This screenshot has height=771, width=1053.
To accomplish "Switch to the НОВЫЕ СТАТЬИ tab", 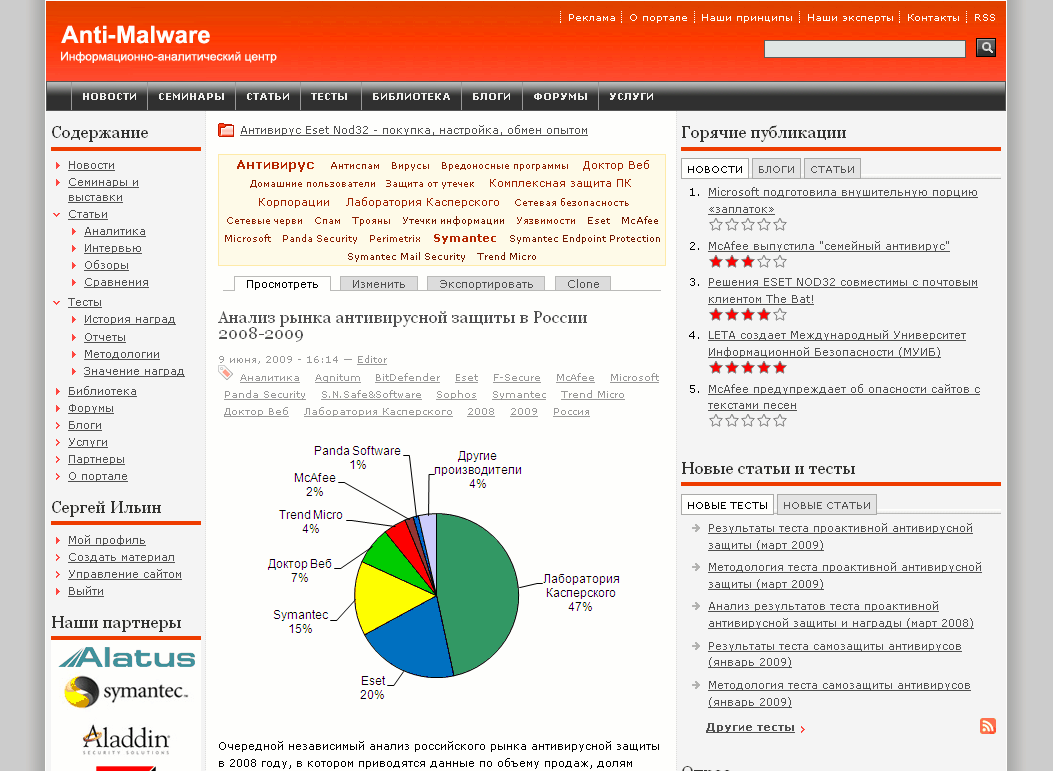I will (826, 505).
